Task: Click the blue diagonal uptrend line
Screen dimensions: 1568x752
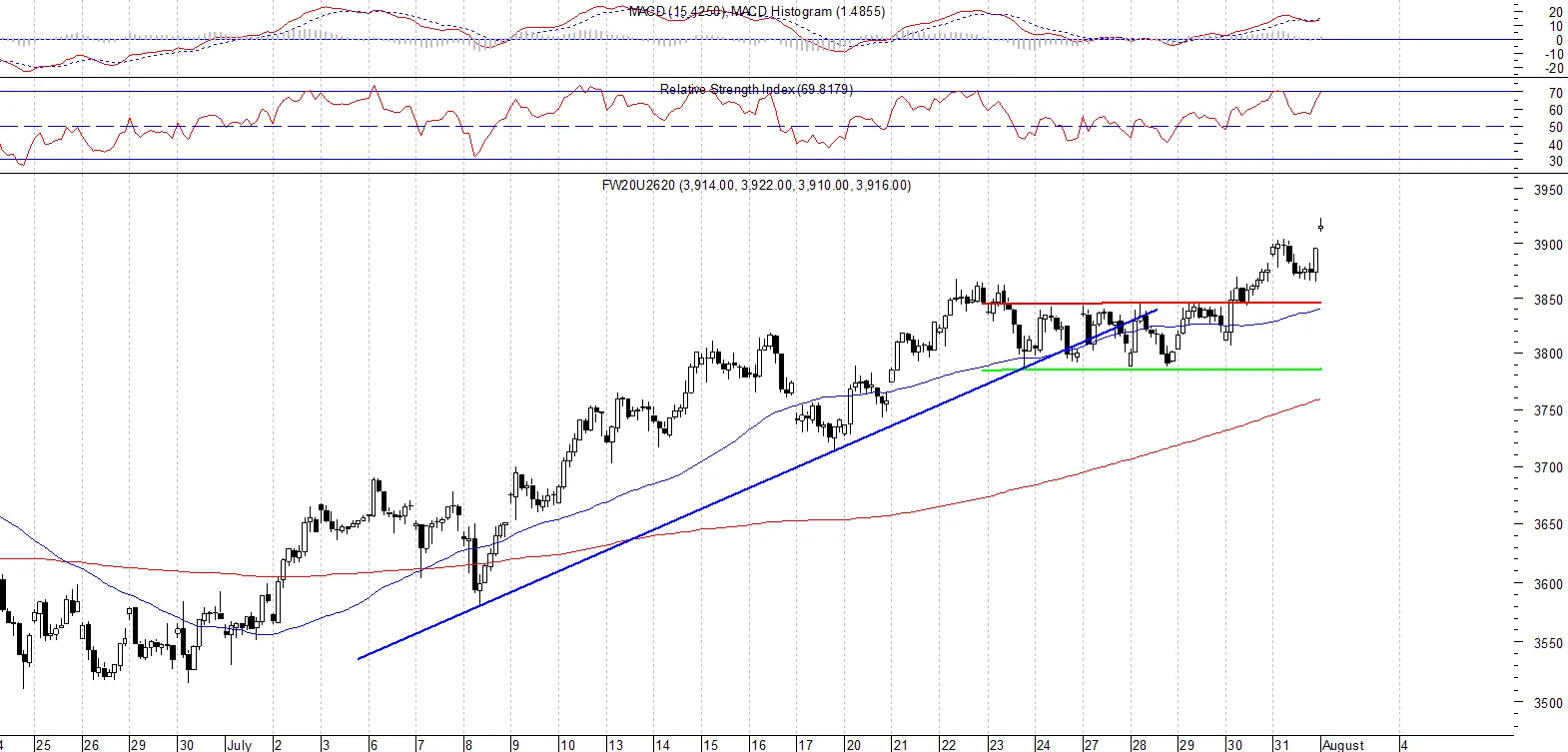Action: click(x=757, y=484)
